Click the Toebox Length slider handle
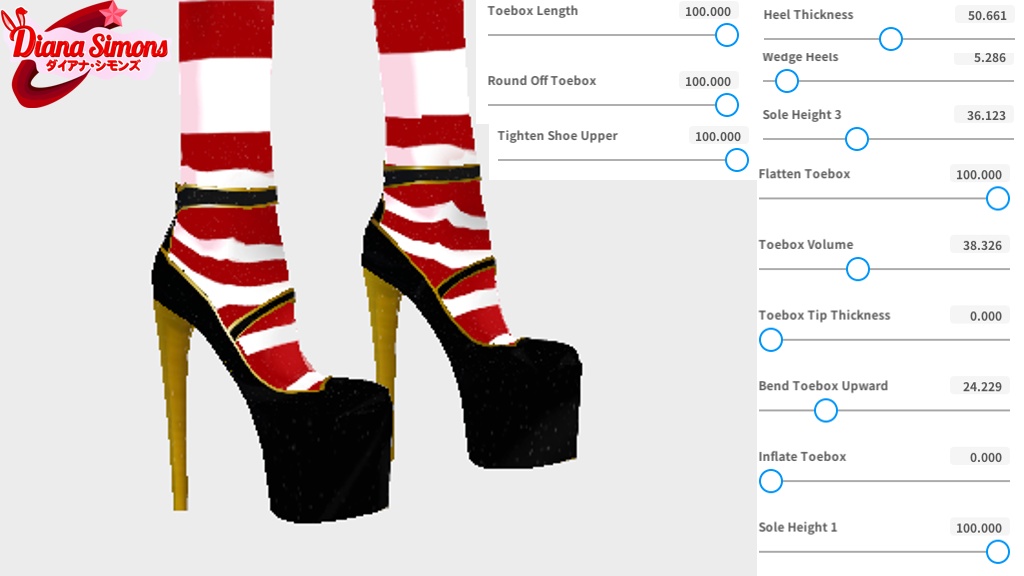 point(726,35)
